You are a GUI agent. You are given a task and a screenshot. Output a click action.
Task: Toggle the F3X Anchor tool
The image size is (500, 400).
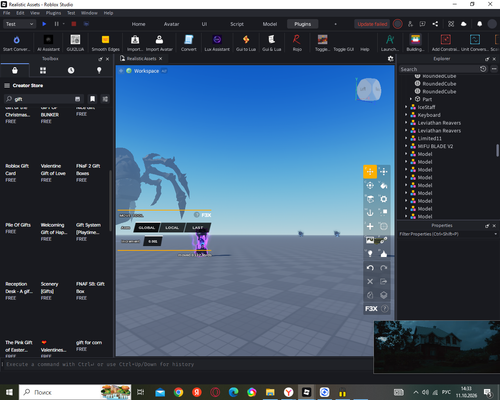[x=370, y=213]
